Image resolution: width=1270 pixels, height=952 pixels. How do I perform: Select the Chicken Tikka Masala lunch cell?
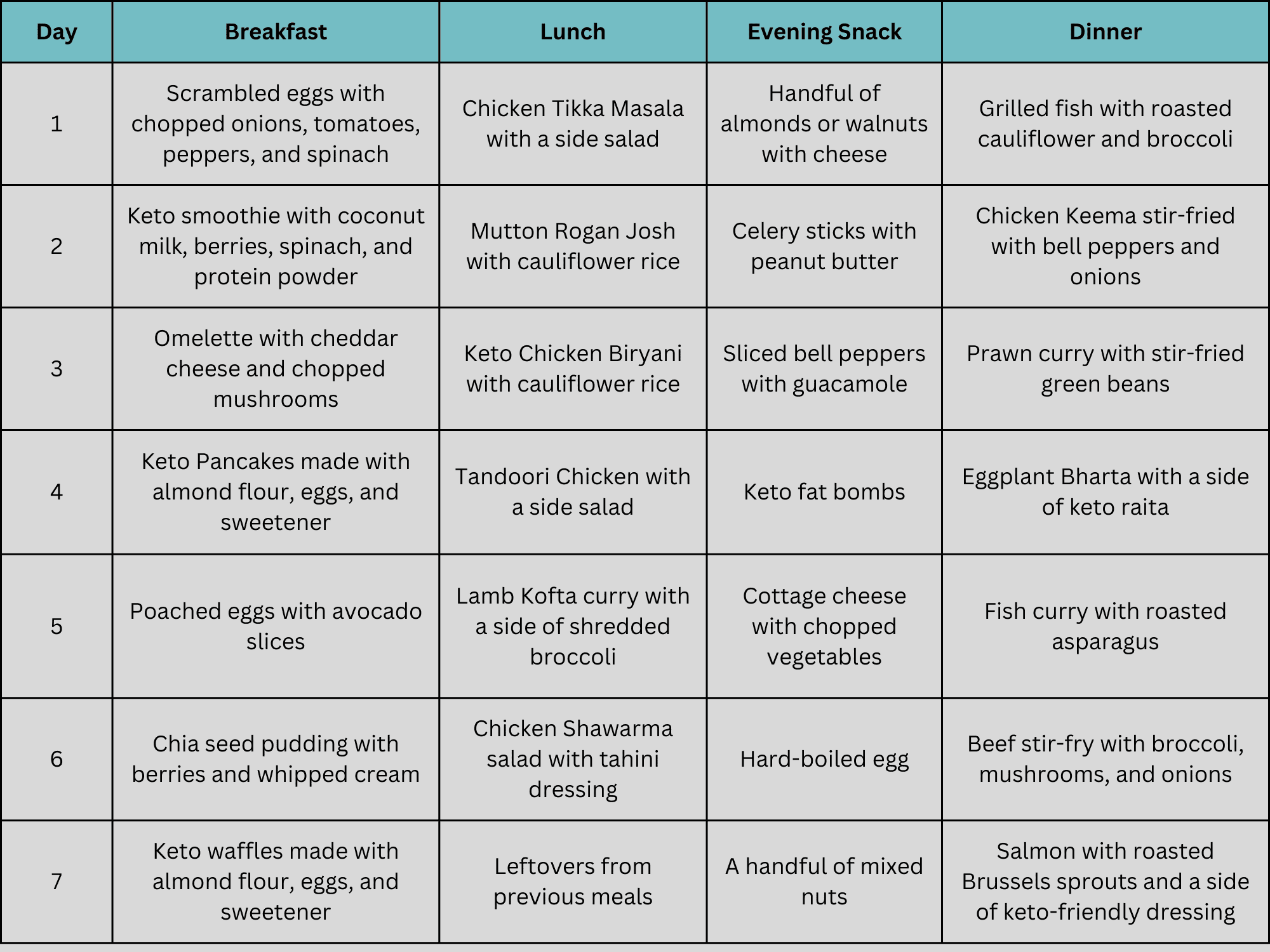[x=573, y=124]
